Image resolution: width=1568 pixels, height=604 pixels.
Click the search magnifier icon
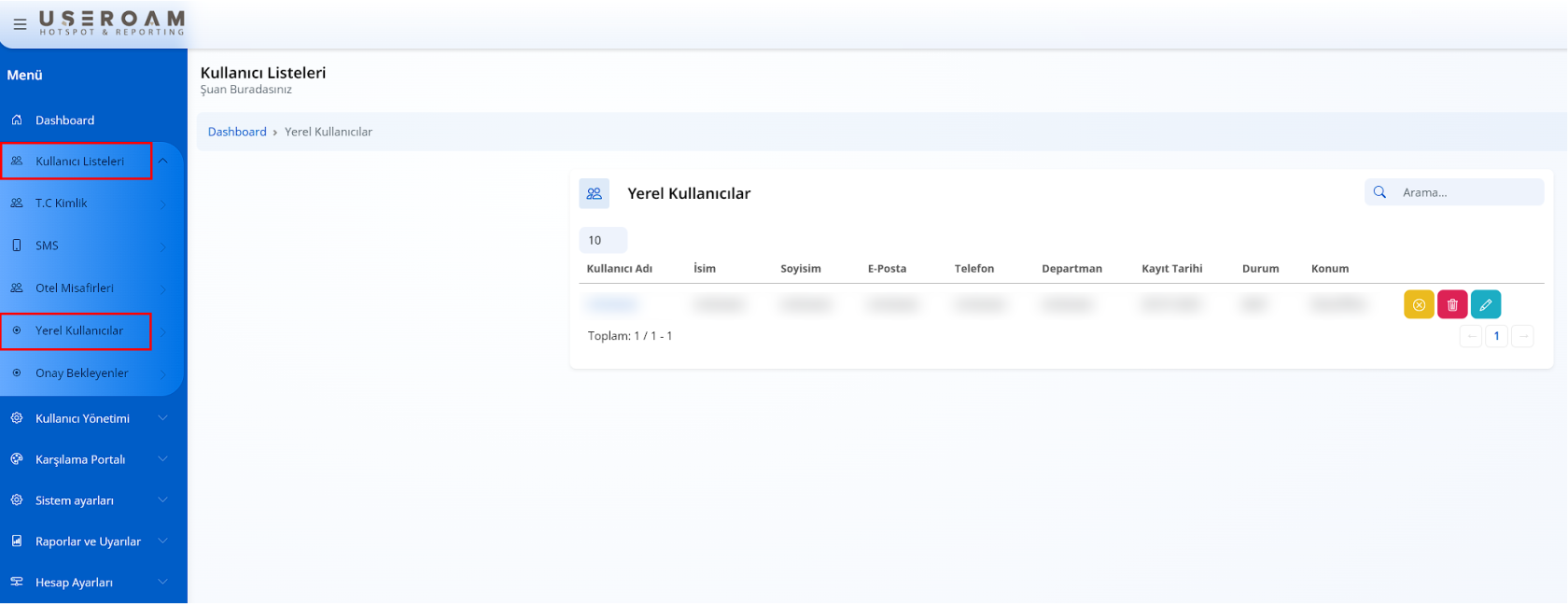1379,192
